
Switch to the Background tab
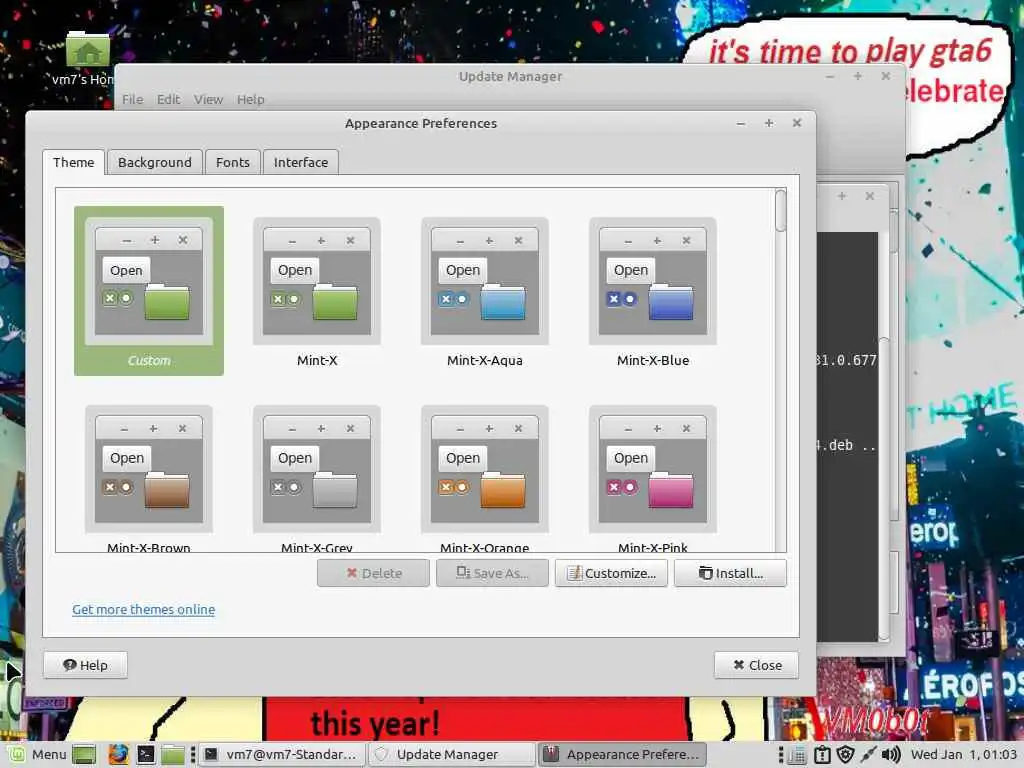point(155,162)
